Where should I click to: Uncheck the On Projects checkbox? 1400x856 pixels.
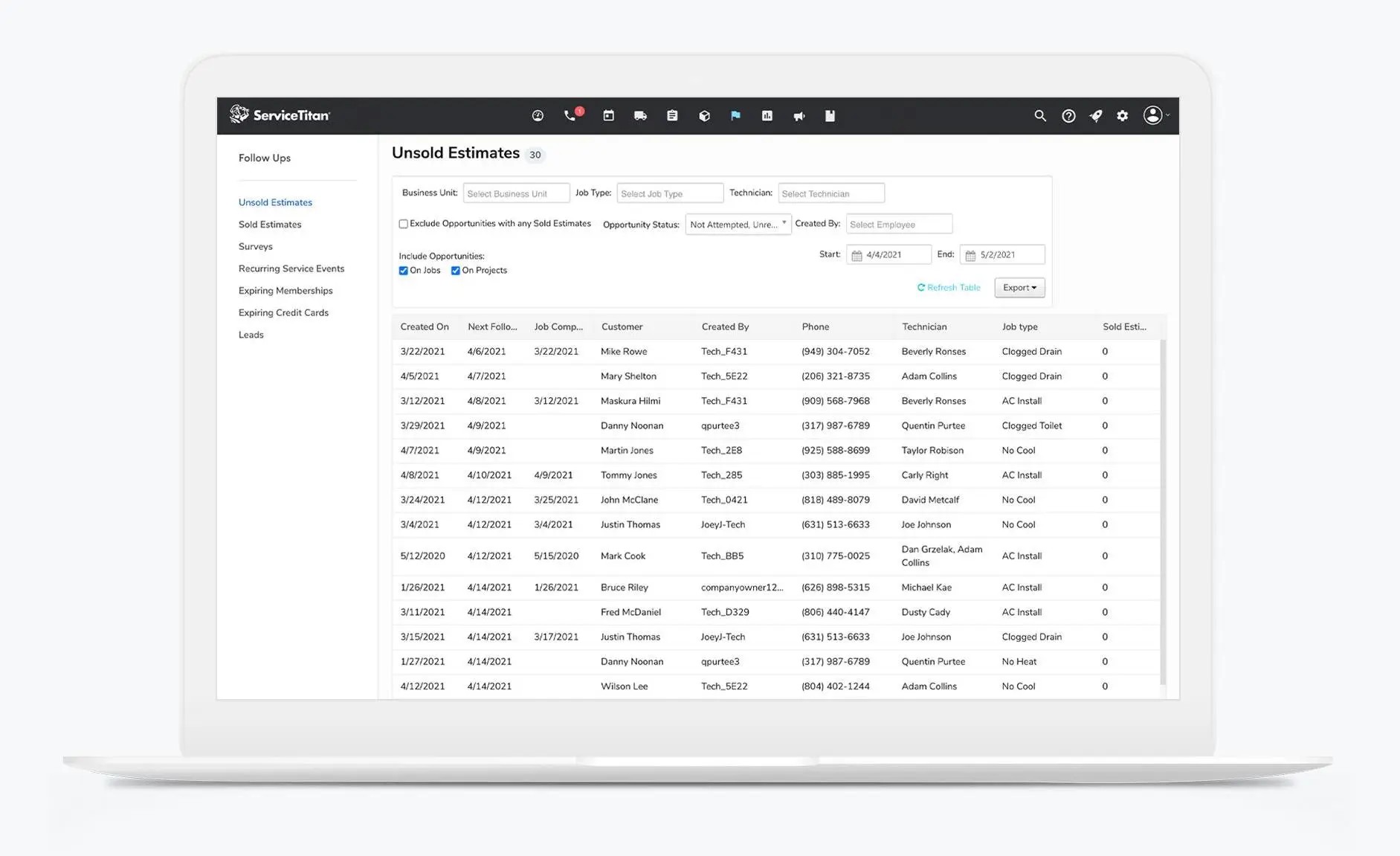[x=455, y=271]
